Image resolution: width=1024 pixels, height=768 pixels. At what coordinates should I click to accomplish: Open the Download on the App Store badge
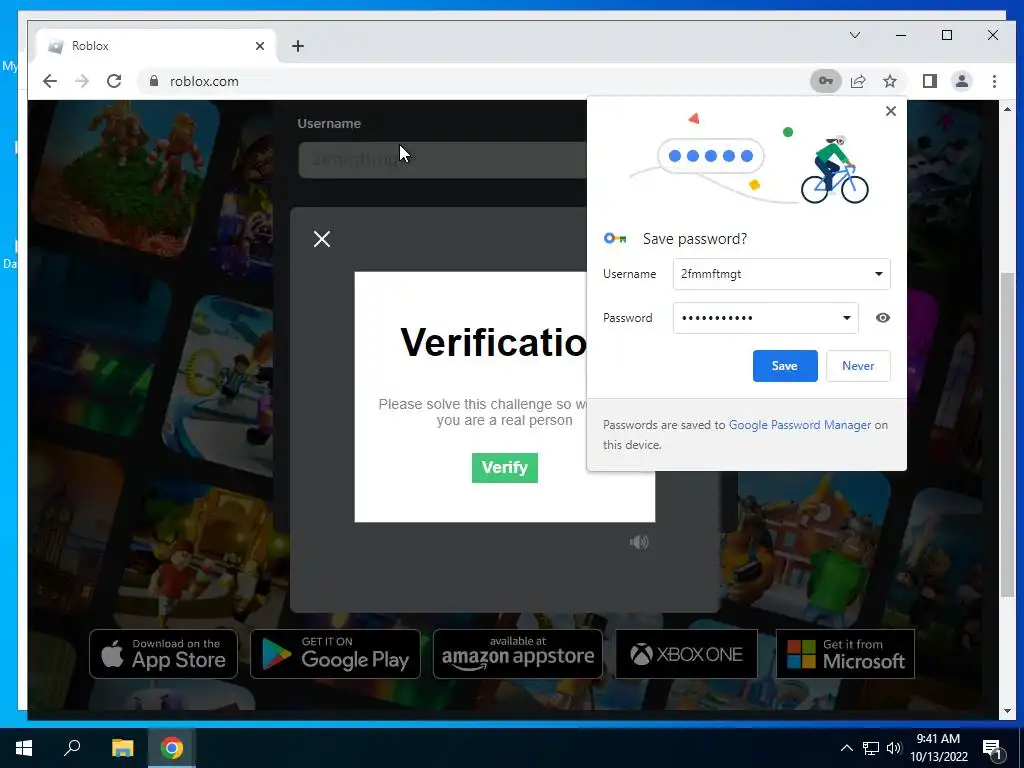pos(163,654)
